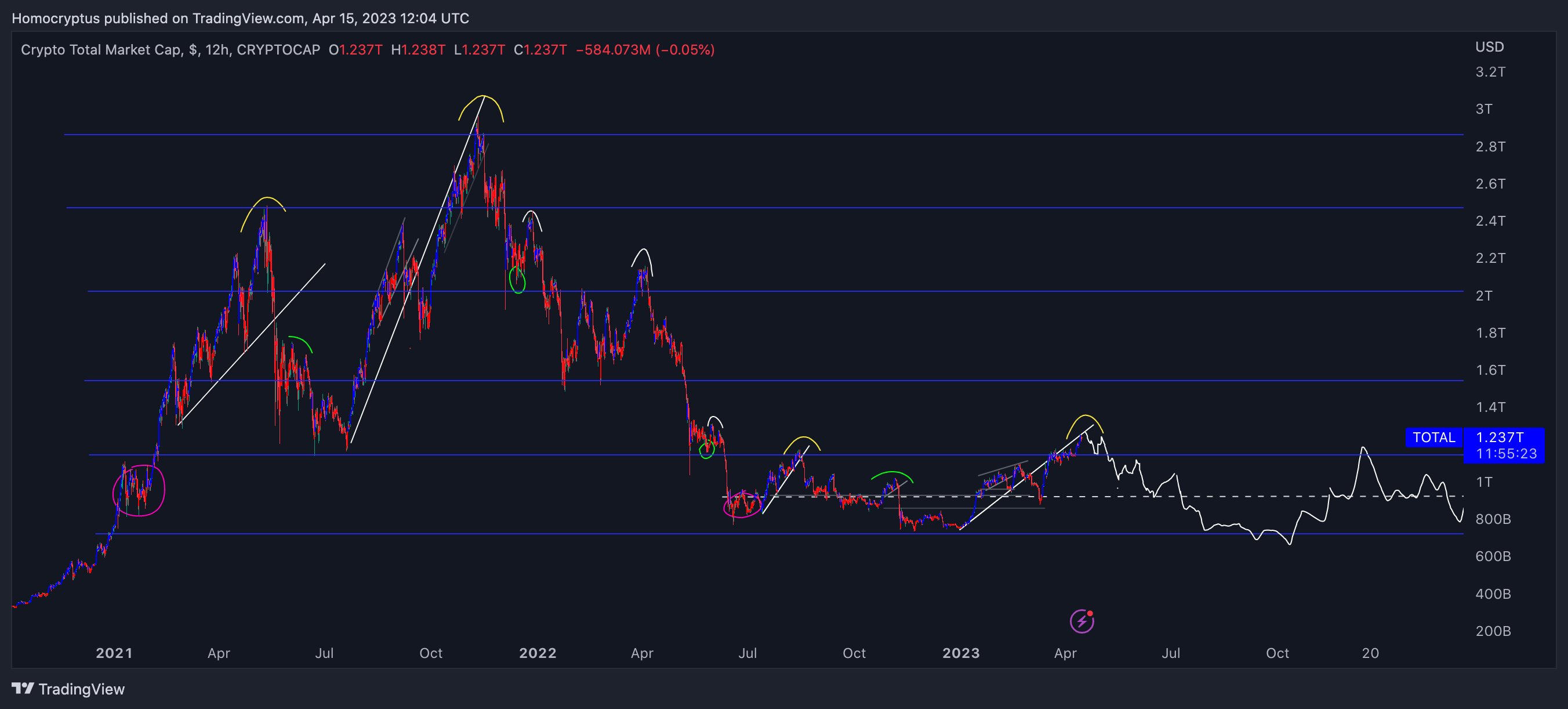Click the USD currency label

click(1490, 47)
